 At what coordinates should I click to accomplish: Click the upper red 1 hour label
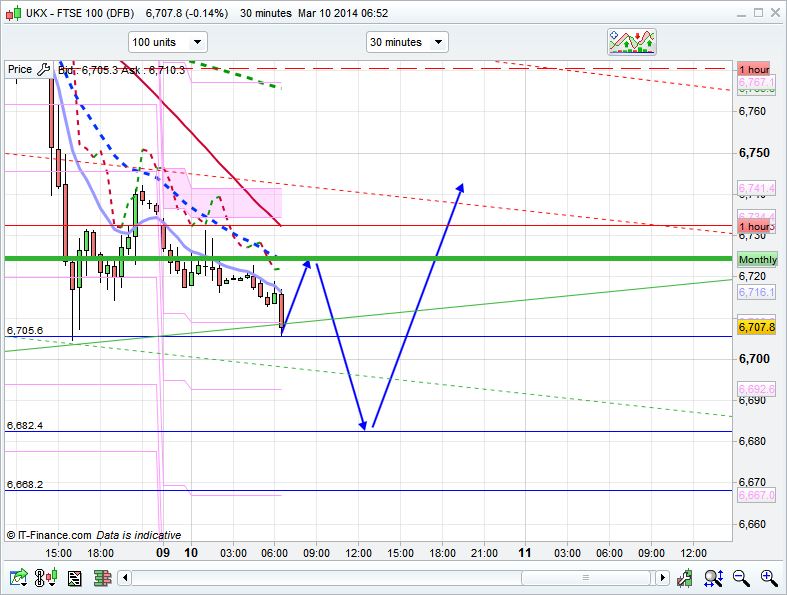[x=754, y=69]
